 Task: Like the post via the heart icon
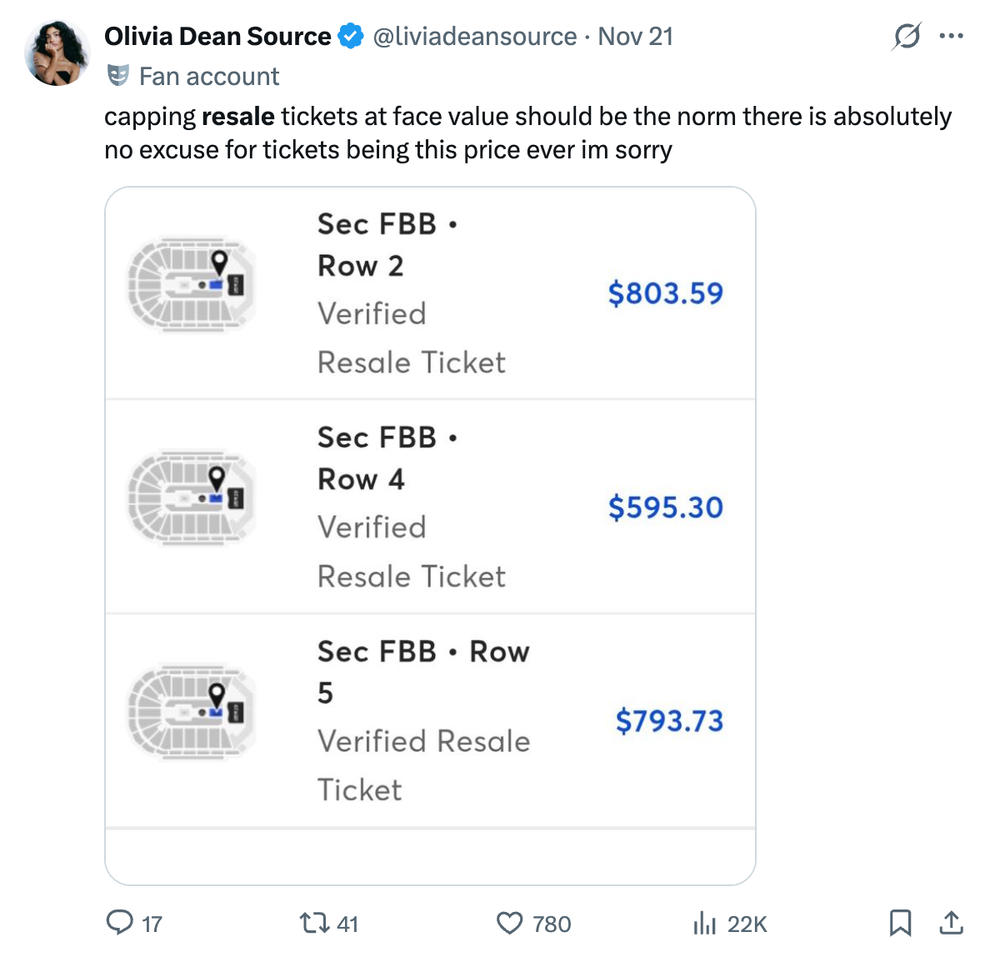(512, 924)
